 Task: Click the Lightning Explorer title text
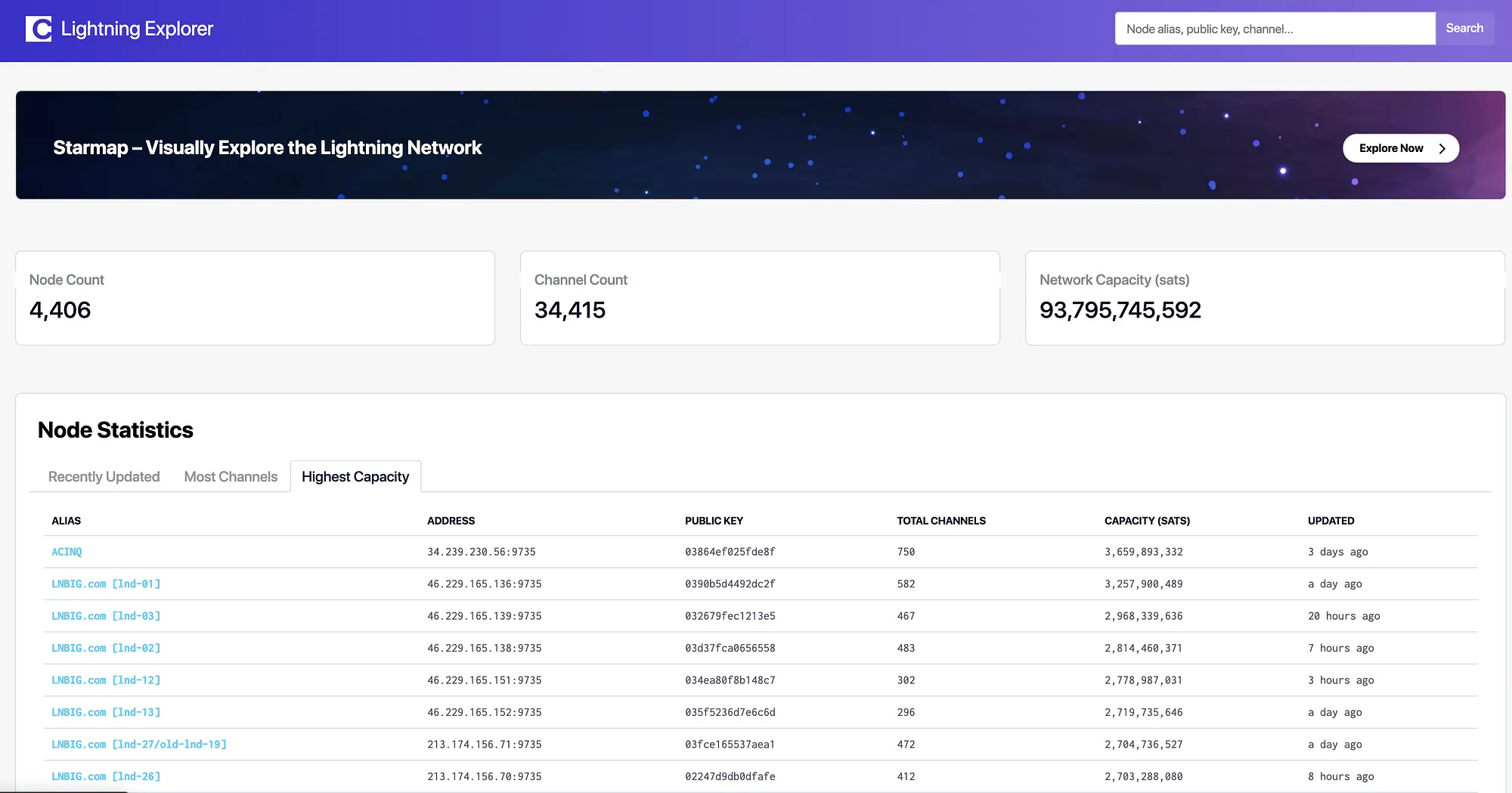[137, 29]
